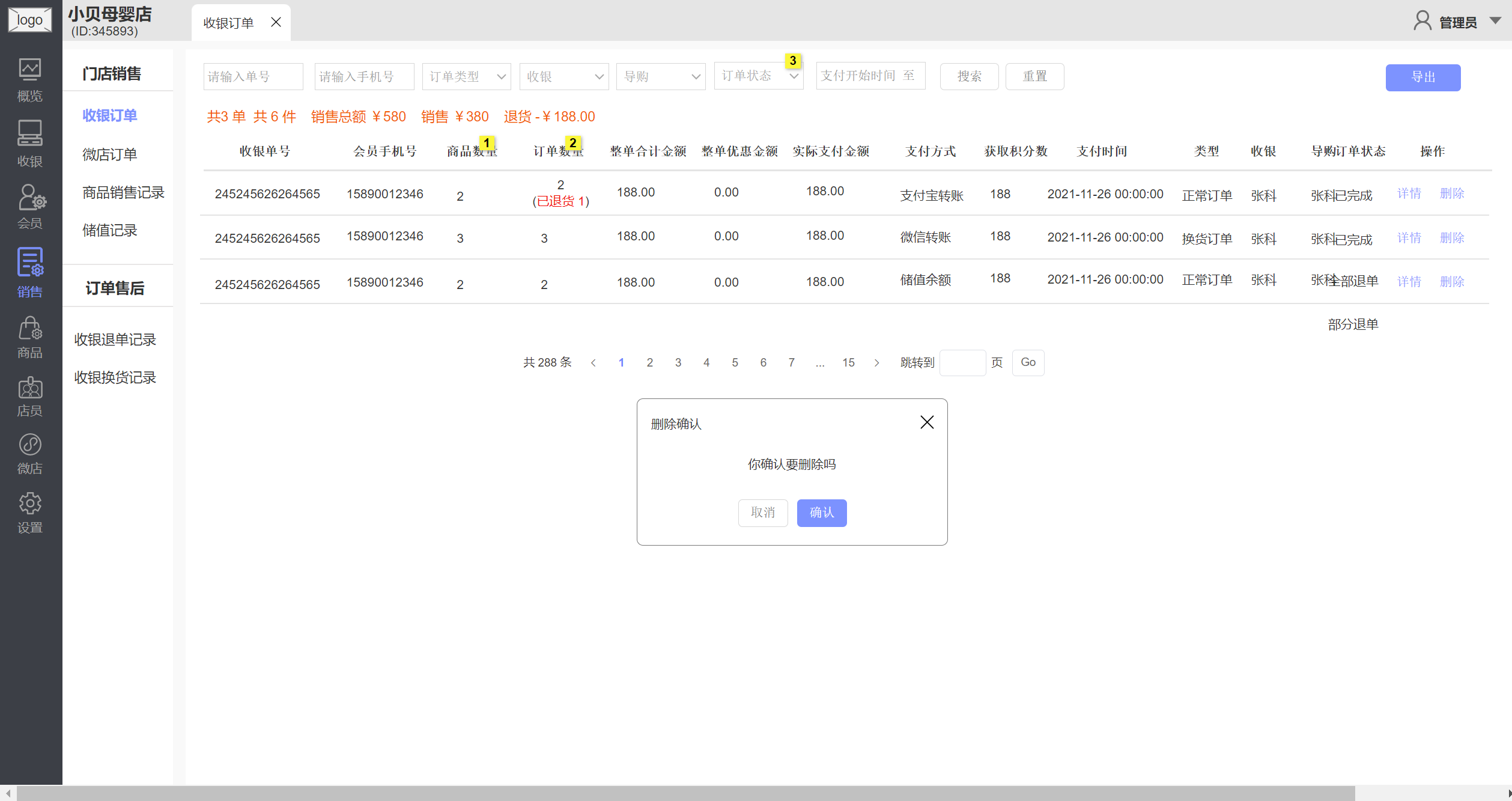Image resolution: width=1512 pixels, height=801 pixels.
Task: Click 删除 for the 支付宝转账 order
Action: tap(1453, 193)
